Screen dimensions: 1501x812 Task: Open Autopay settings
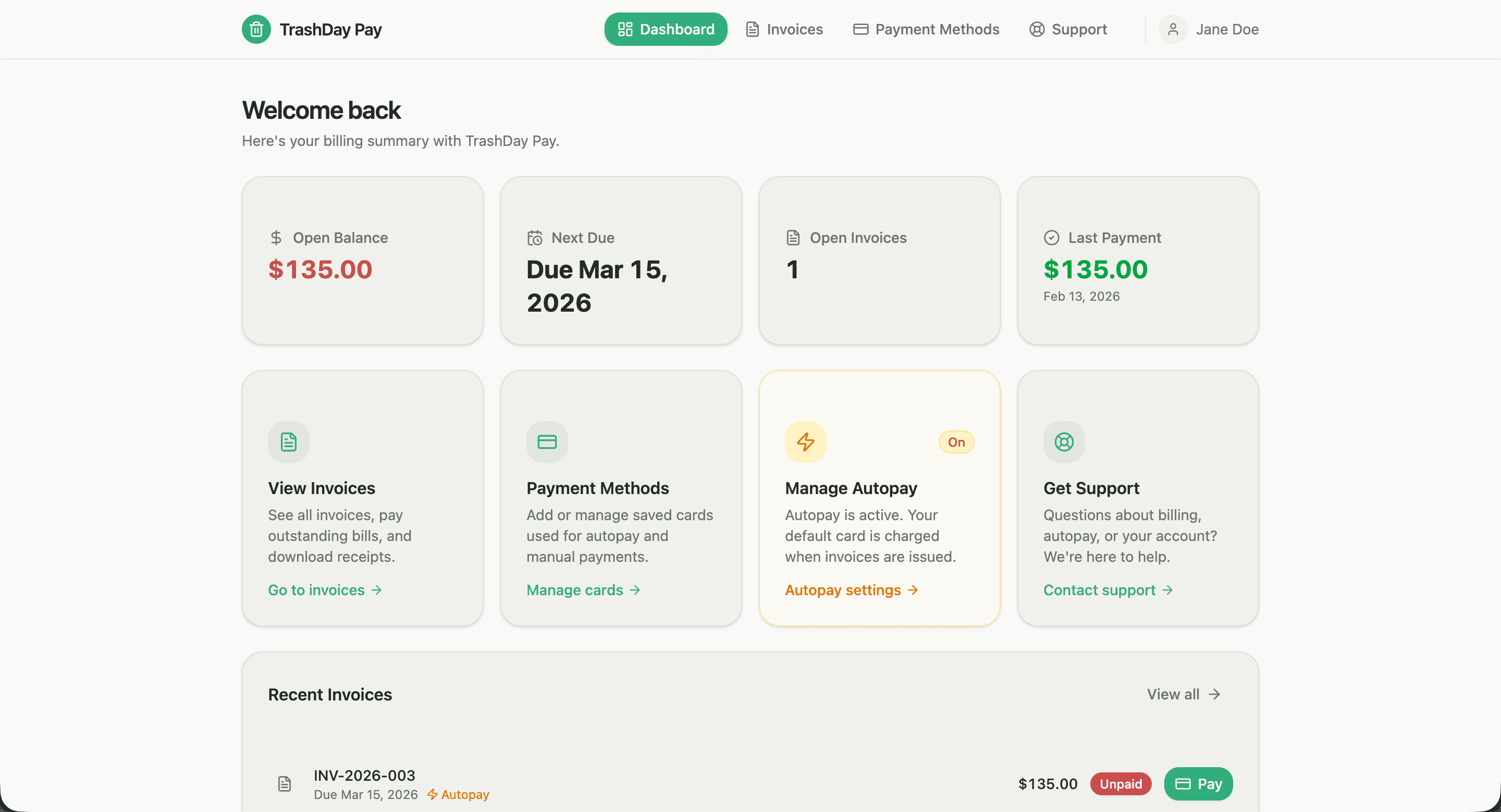851,589
